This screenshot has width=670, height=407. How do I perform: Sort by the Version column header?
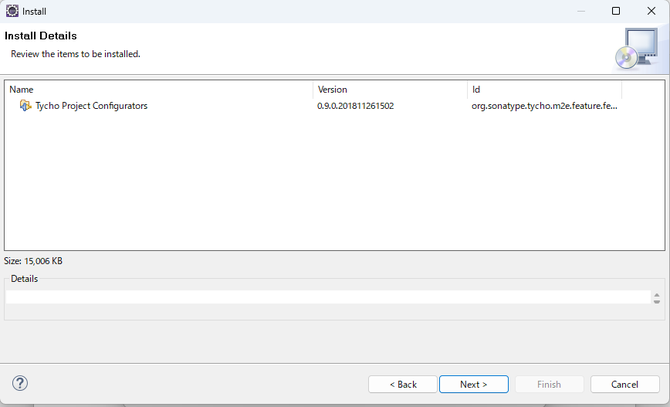pos(390,89)
